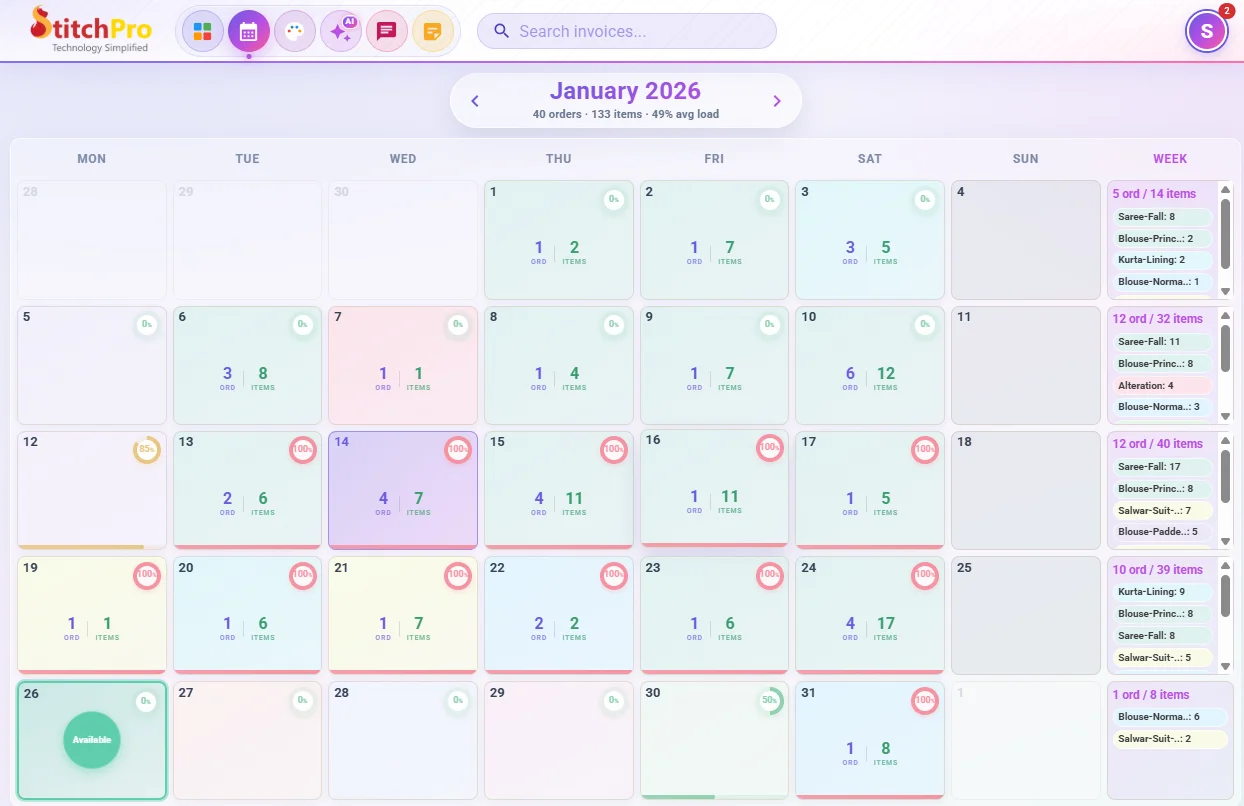Click the 85% load ring on January 12

point(147,450)
